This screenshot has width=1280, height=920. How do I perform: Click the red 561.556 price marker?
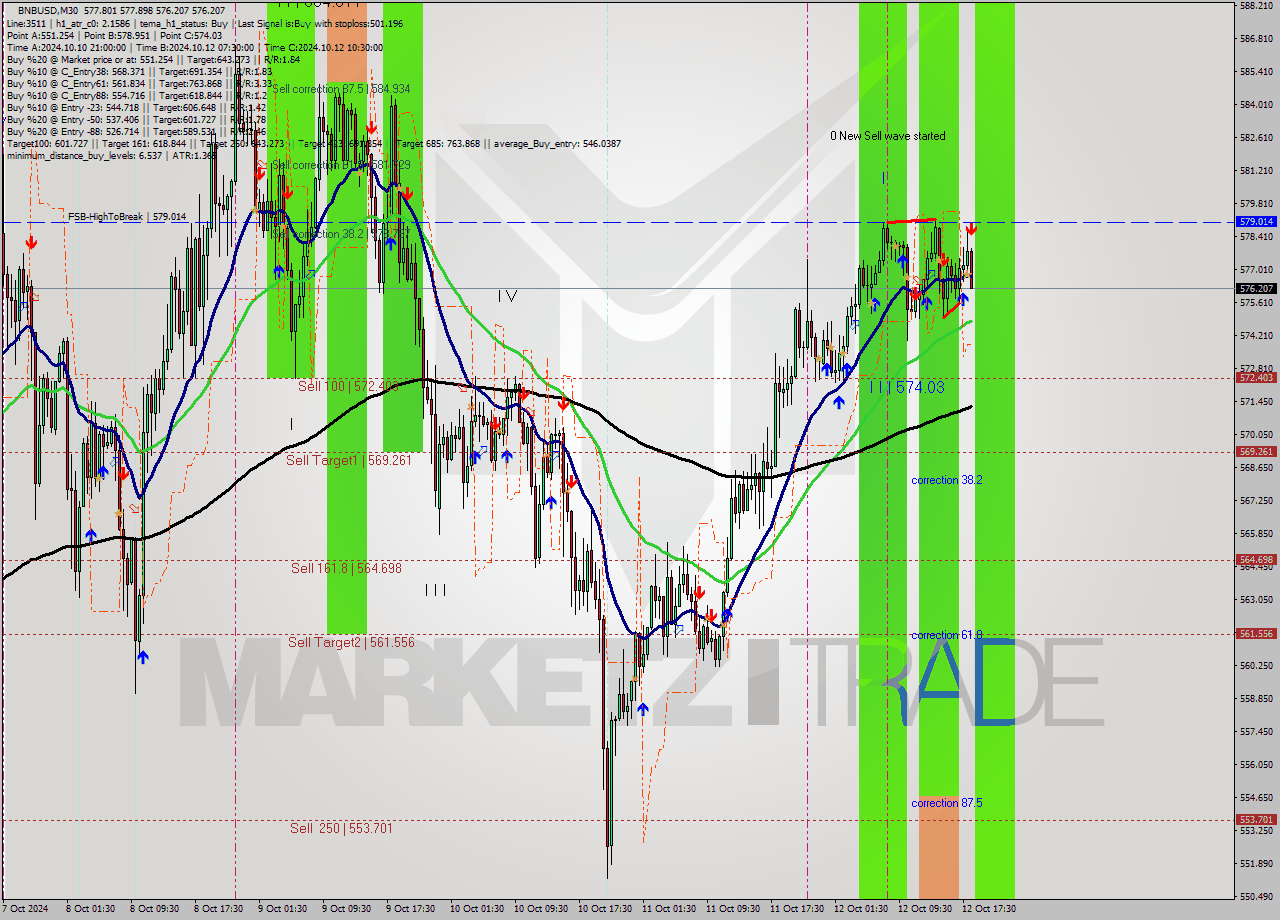tap(1256, 633)
